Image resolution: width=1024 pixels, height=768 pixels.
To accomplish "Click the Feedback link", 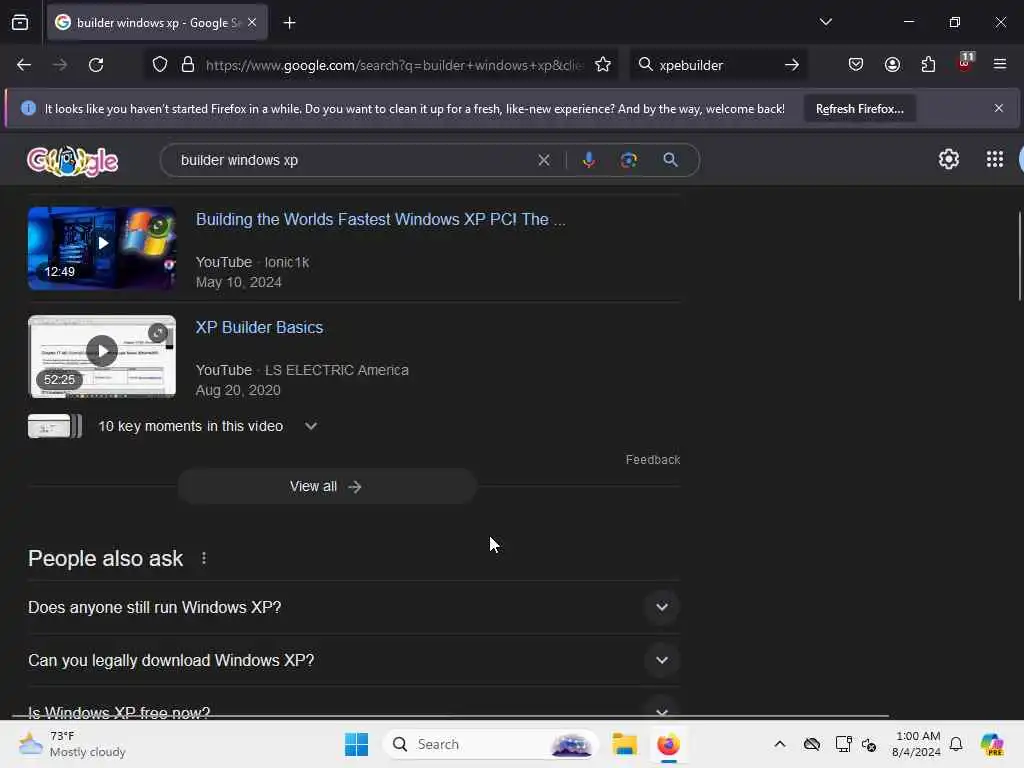I will point(652,460).
